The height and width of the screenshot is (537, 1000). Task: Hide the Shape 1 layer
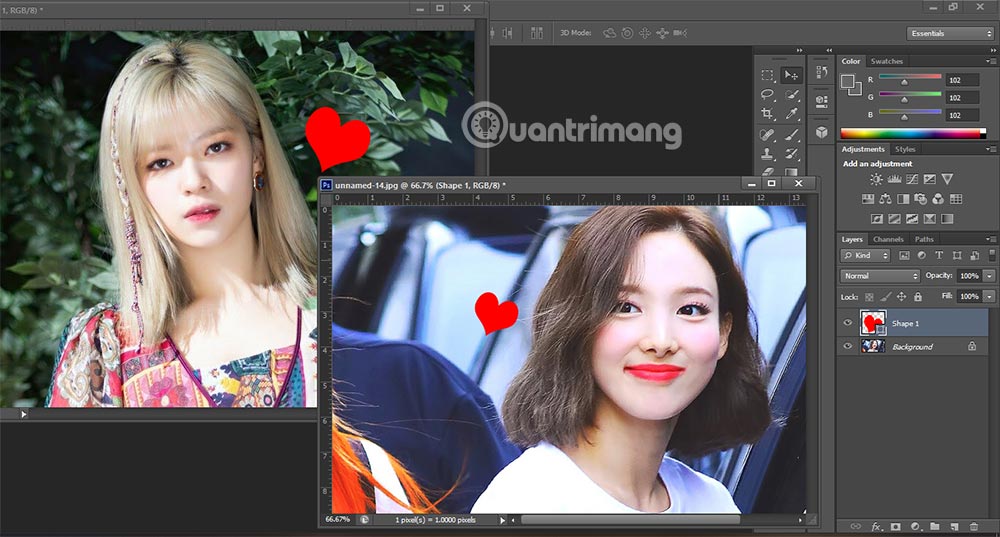[x=848, y=323]
